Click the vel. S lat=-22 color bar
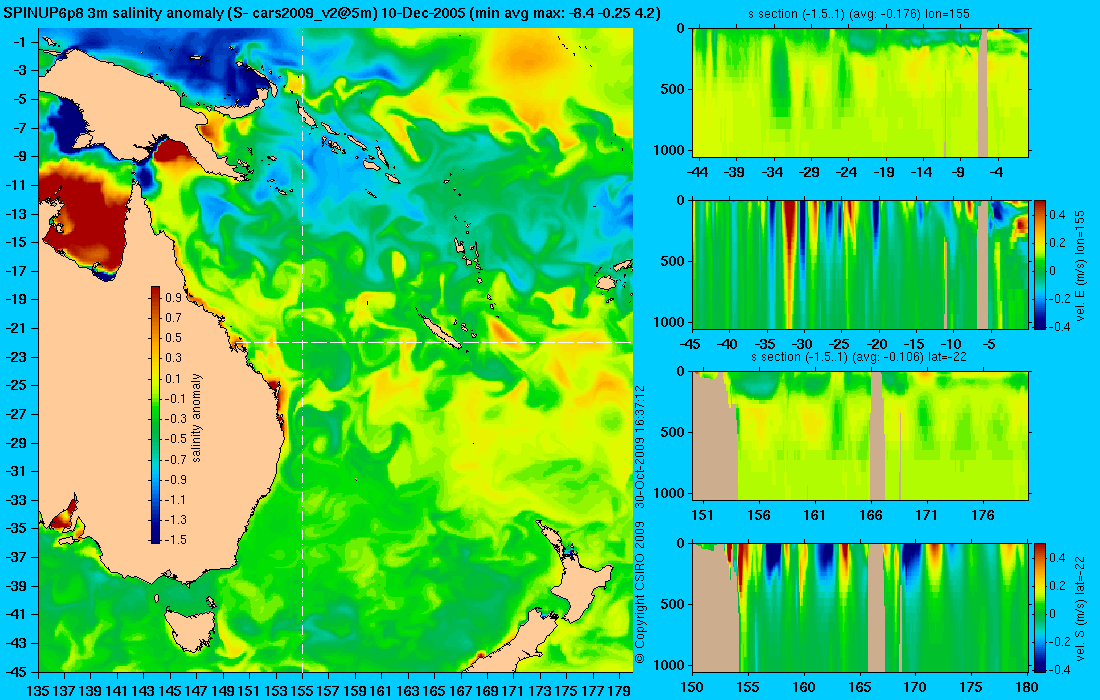The width and height of the screenshot is (1100, 700). [1040, 607]
